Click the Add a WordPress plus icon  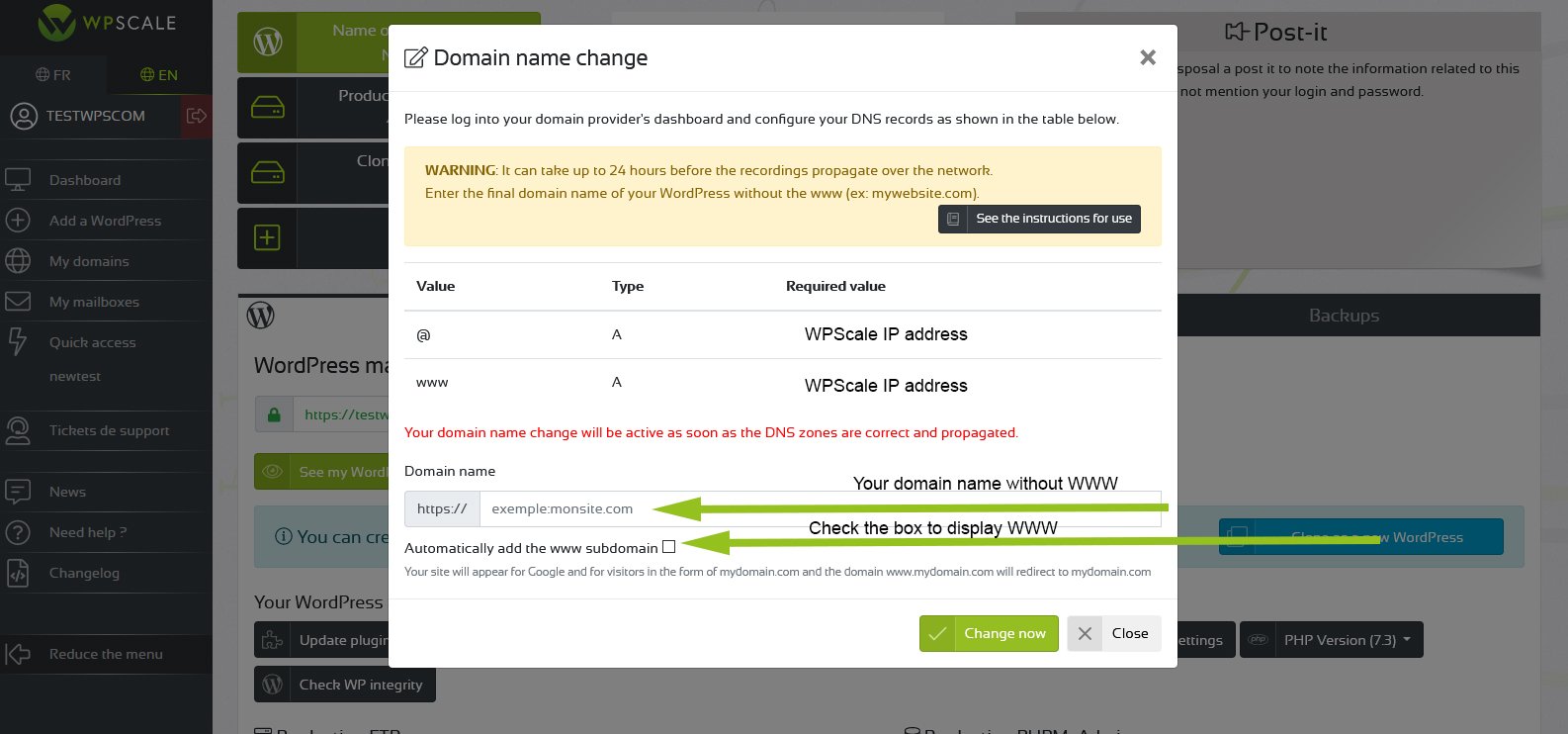[x=18, y=221]
